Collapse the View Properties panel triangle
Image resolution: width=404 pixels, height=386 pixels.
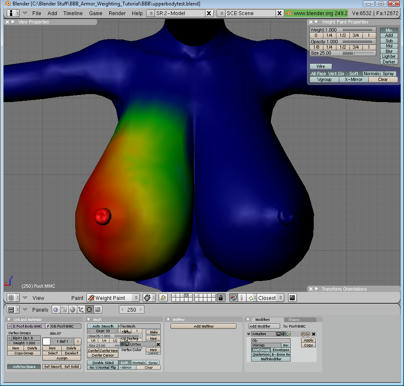point(13,22)
